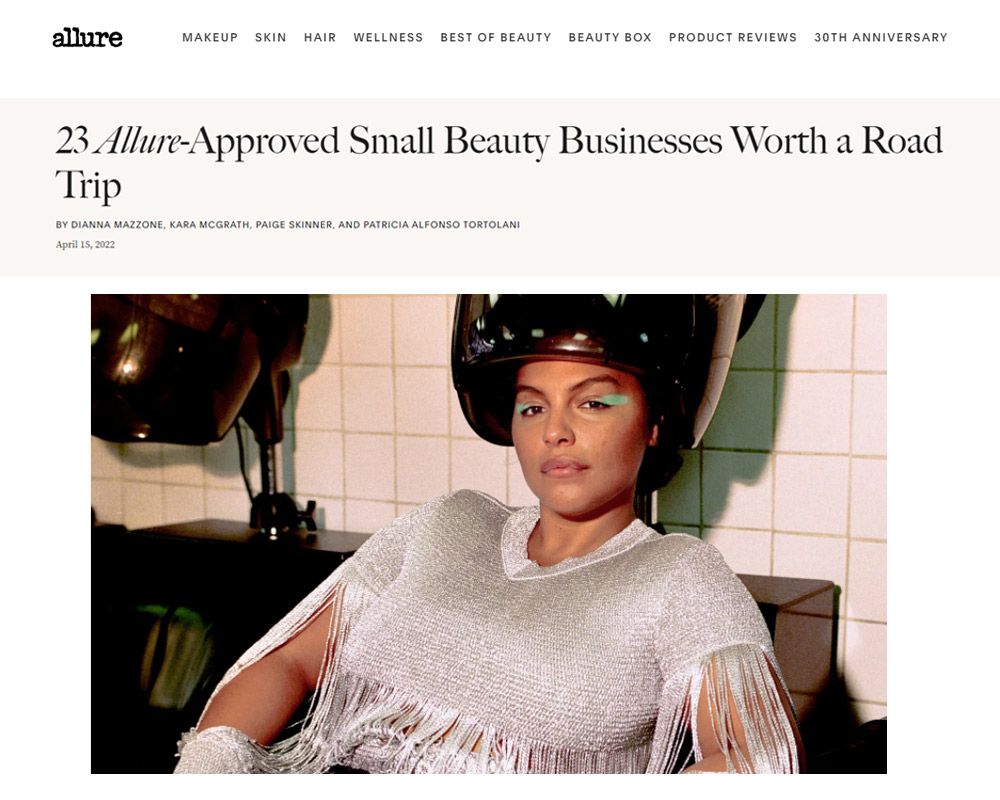Viewport: 1000px width, 800px height.
Task: Click author Patricia Alfonso Tortolani
Action: [x=441, y=225]
